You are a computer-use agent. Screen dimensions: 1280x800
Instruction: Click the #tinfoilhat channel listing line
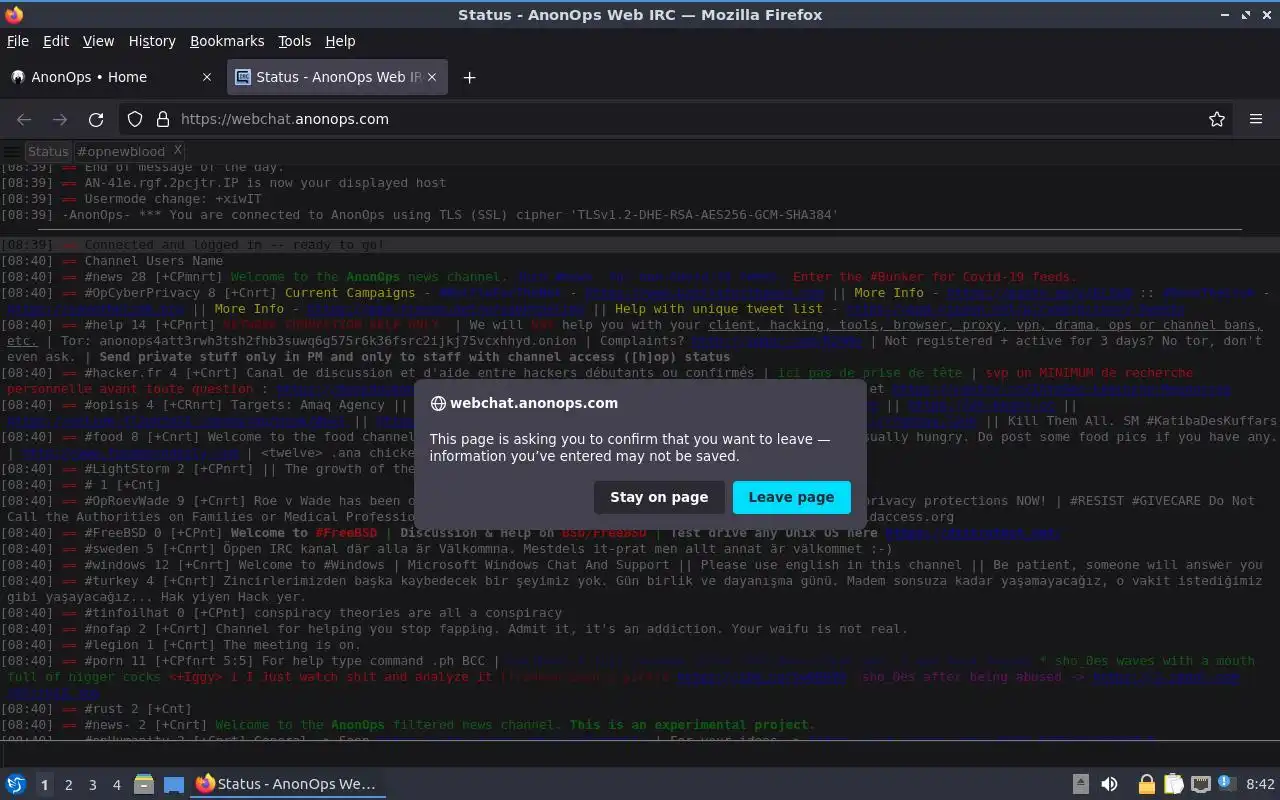(x=281, y=613)
